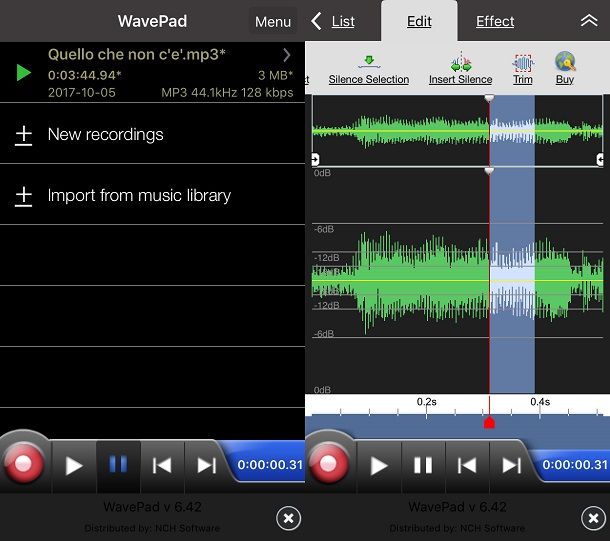
Task: Select the red cursor marker on the time ruler
Action: tap(489, 423)
